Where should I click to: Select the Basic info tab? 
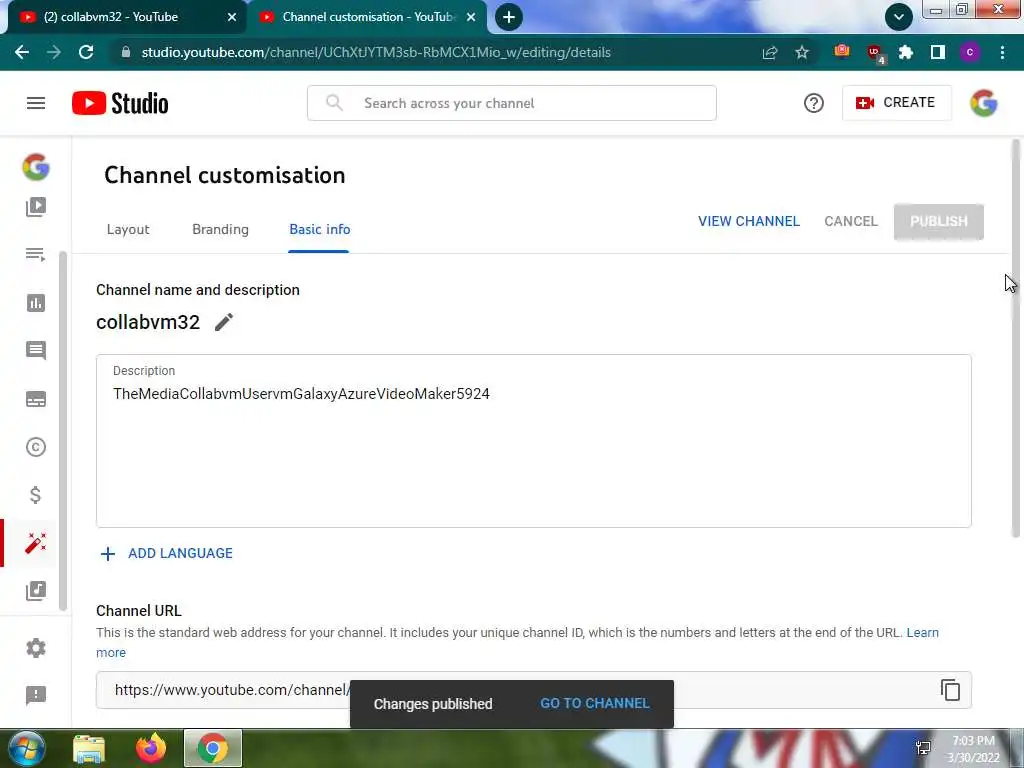tap(319, 229)
